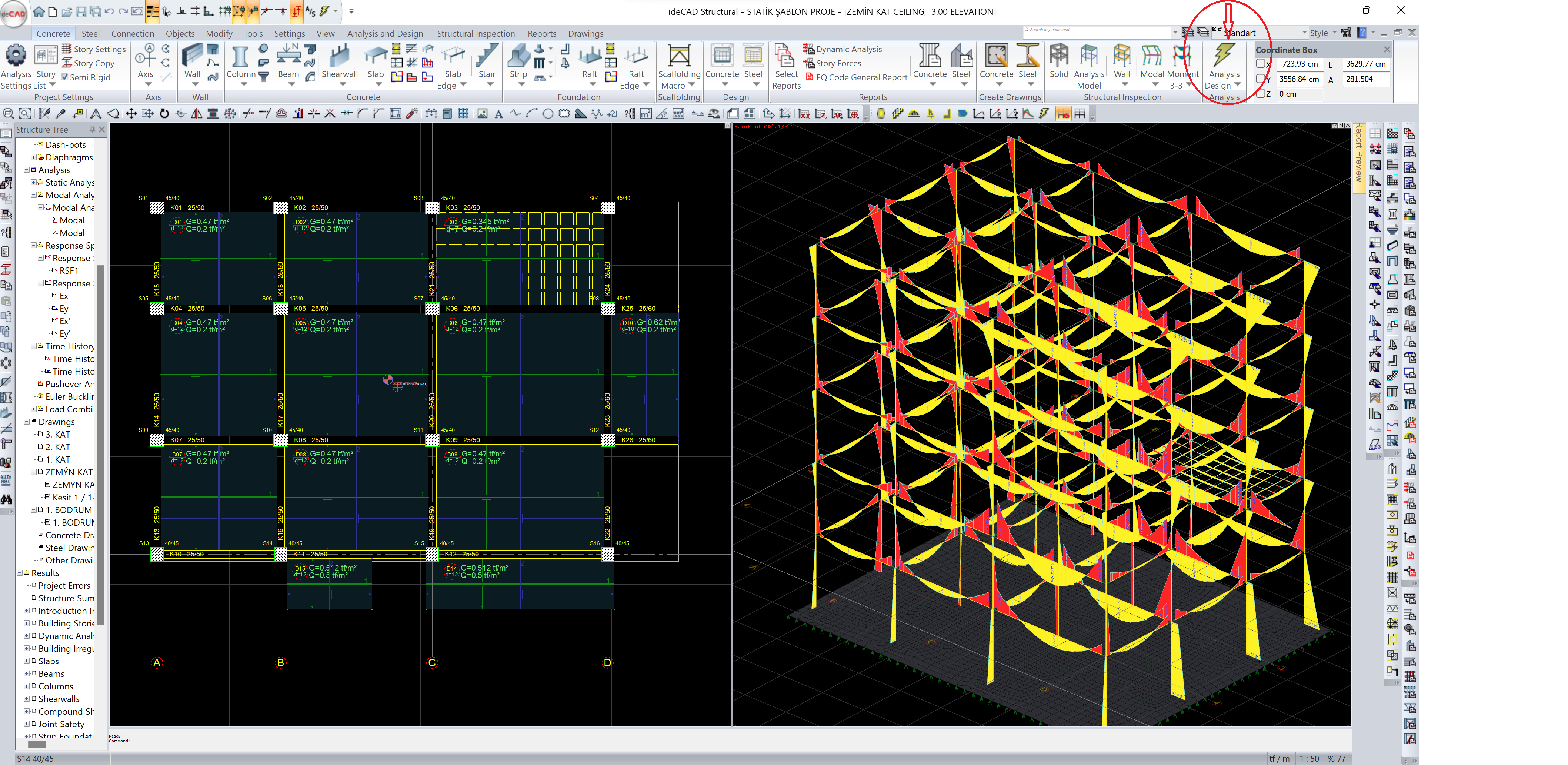
Task: Click Story Copy button
Action: (x=88, y=63)
